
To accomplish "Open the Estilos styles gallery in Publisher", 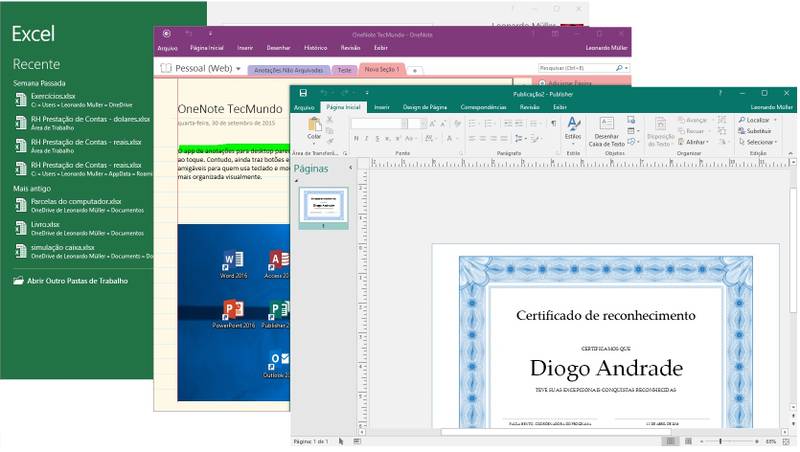I will pyautogui.click(x=573, y=129).
